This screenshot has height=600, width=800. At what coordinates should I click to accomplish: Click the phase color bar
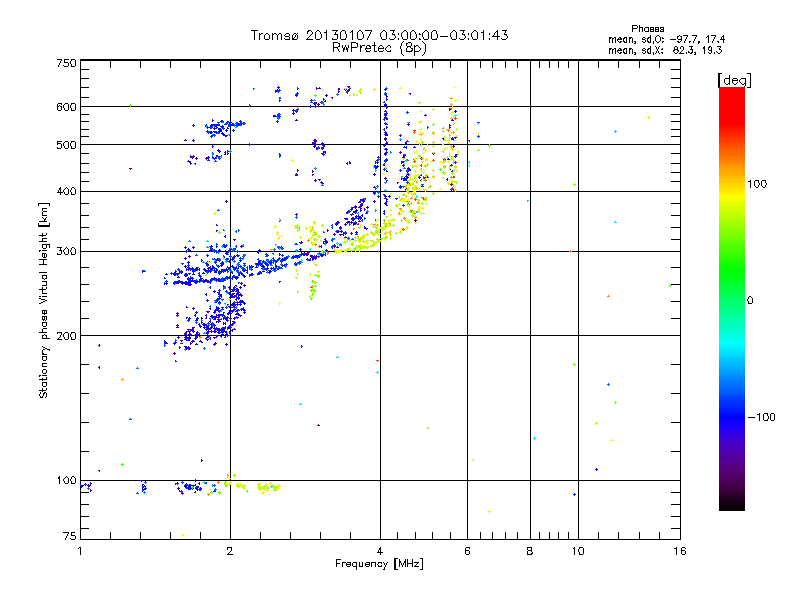click(732, 298)
